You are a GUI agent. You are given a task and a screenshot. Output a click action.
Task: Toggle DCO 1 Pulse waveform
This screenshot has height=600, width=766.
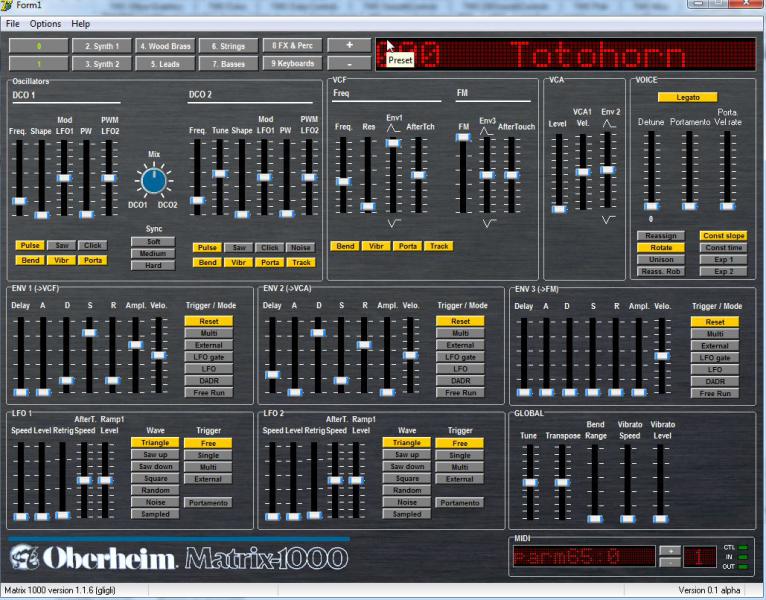coord(30,245)
